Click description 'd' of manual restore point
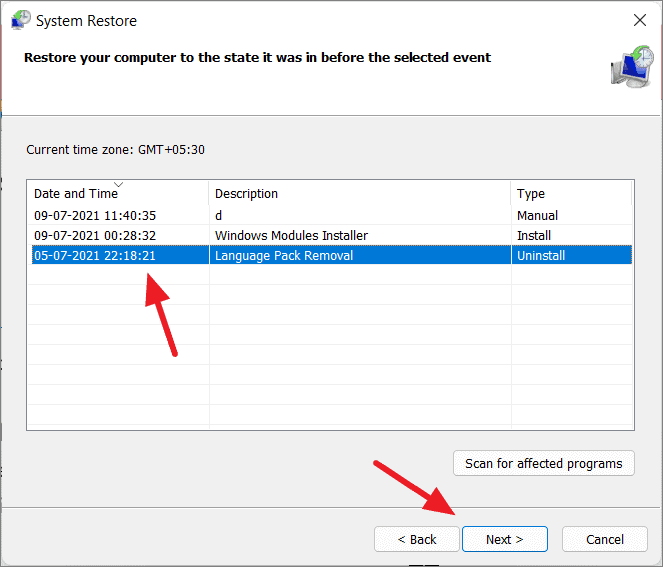663x567 pixels. point(218,216)
